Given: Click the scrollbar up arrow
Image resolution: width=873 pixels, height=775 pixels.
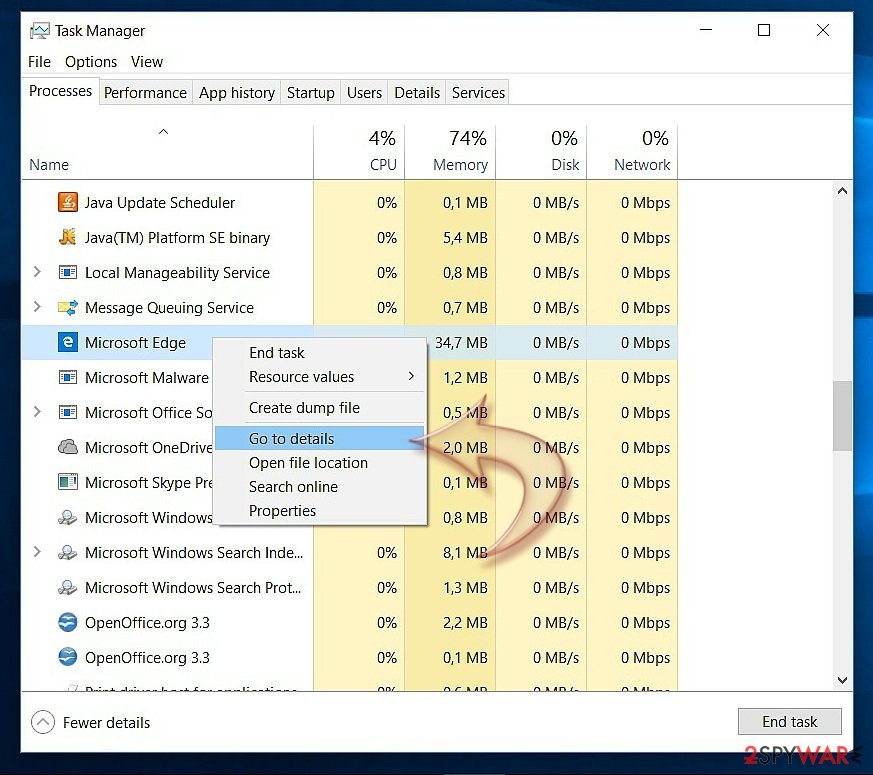Looking at the screenshot, I should pyautogui.click(x=842, y=191).
